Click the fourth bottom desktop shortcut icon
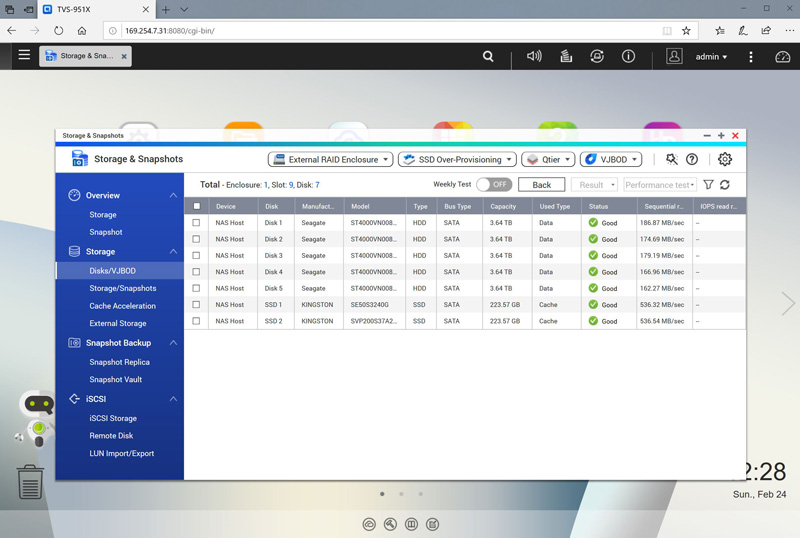800x538 pixels. click(x=433, y=524)
